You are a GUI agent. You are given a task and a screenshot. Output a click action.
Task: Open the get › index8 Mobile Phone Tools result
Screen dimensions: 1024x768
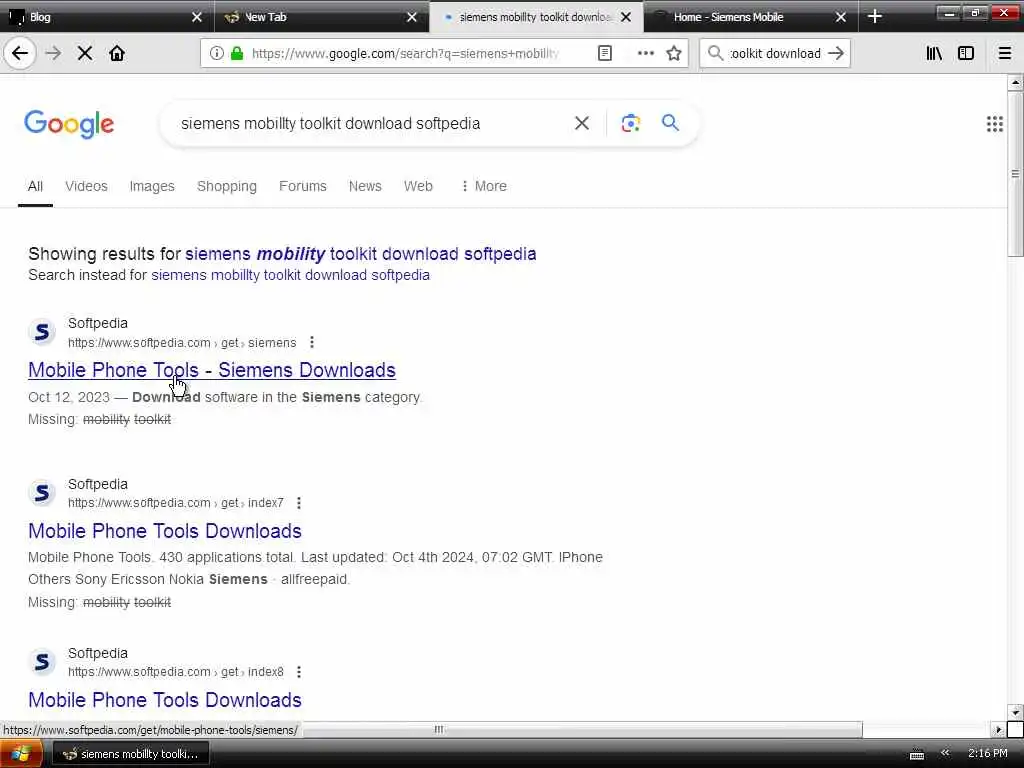tap(165, 699)
